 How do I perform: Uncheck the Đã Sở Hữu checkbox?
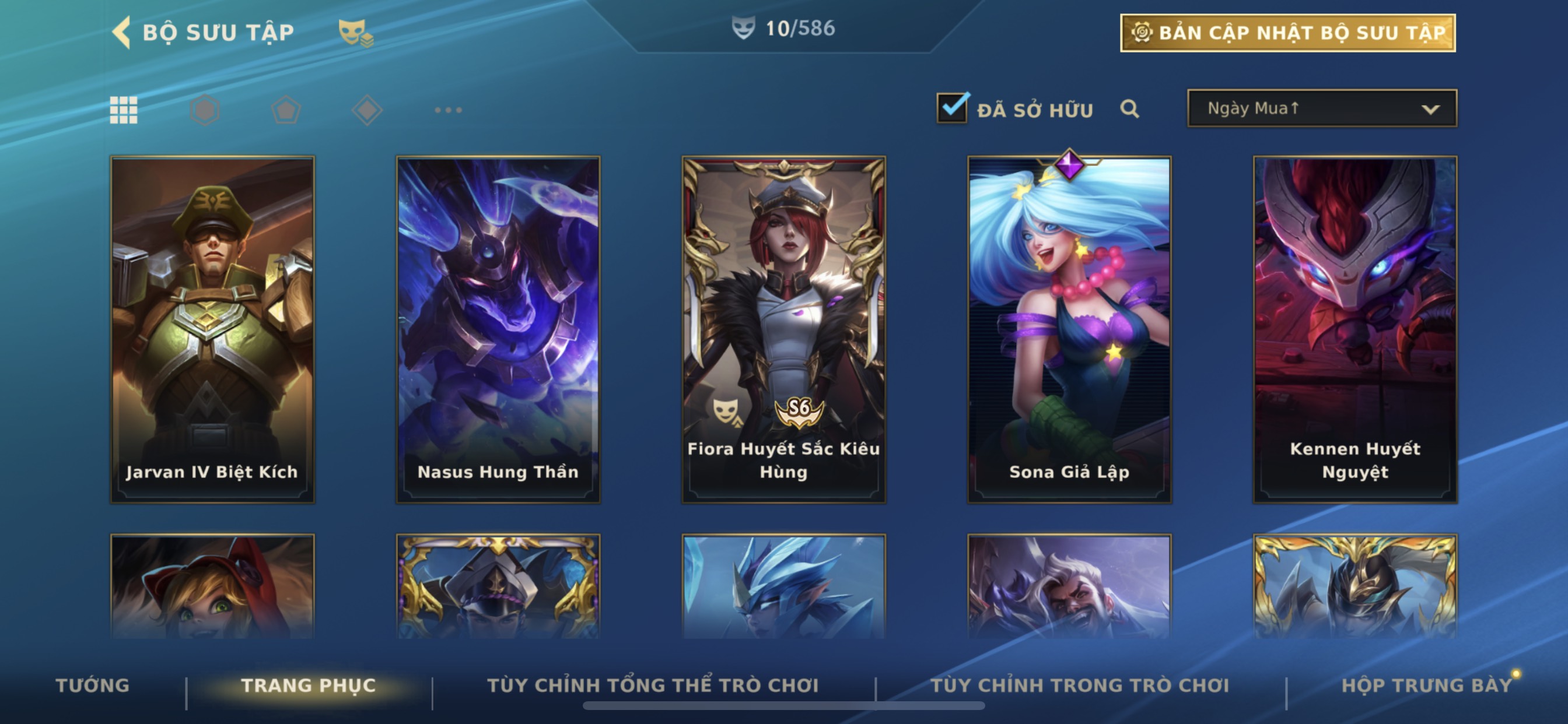click(952, 108)
